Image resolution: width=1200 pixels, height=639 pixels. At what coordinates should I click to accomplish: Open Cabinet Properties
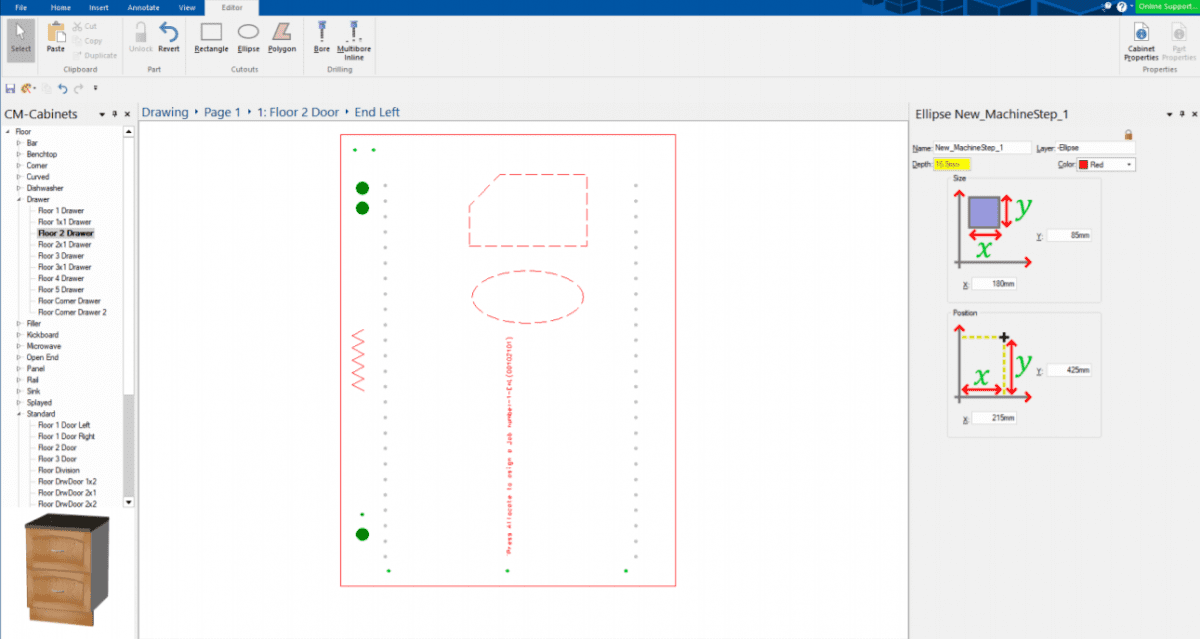(1141, 40)
